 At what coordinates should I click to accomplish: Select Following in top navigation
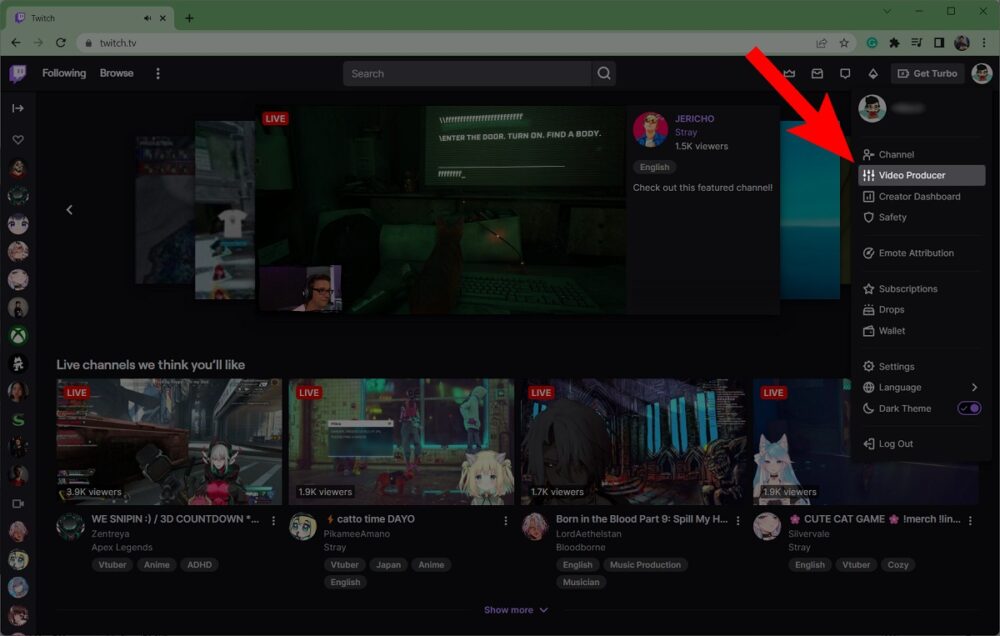[63, 73]
